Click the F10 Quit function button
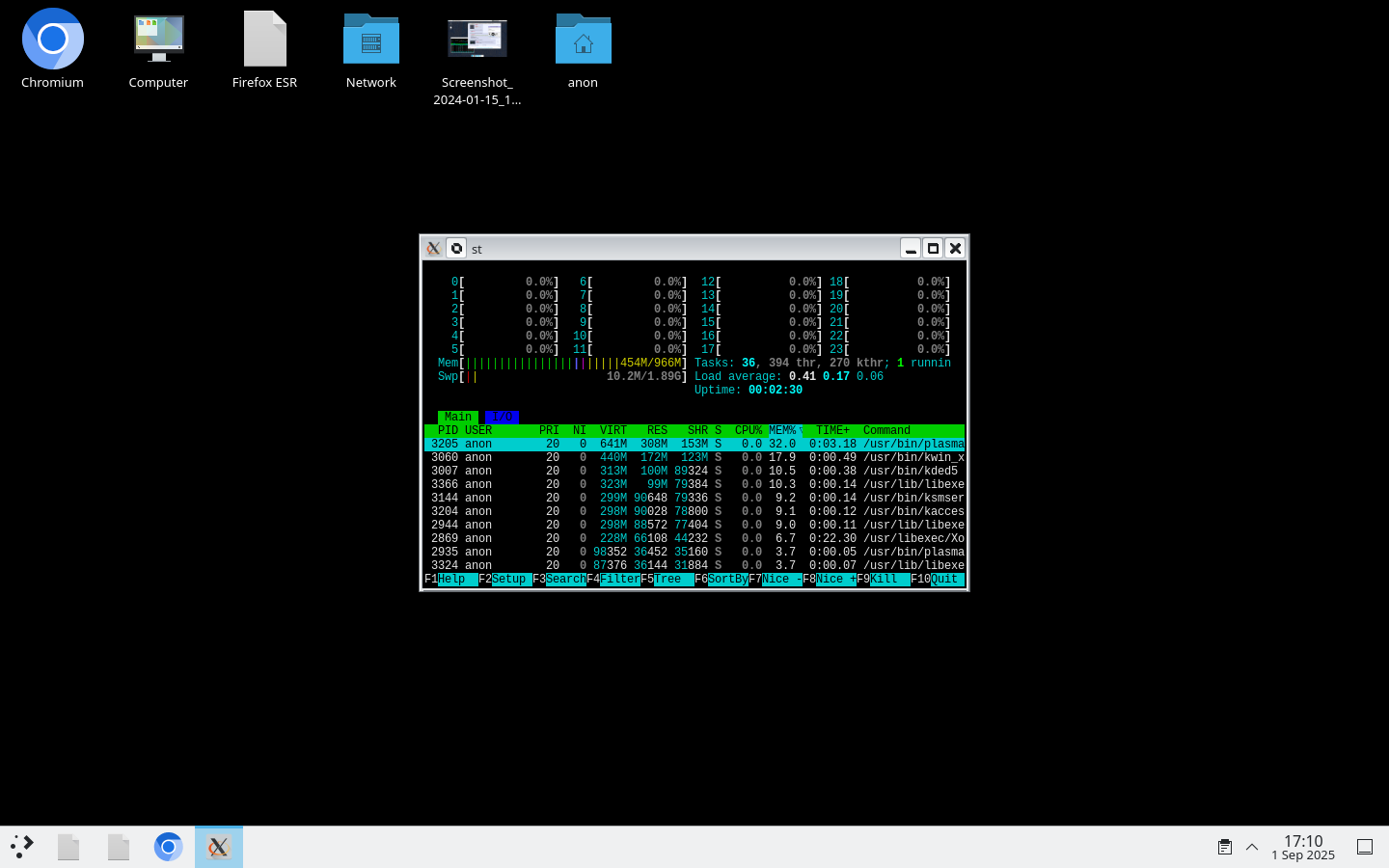Screen dimensions: 1389x868 (938, 579)
